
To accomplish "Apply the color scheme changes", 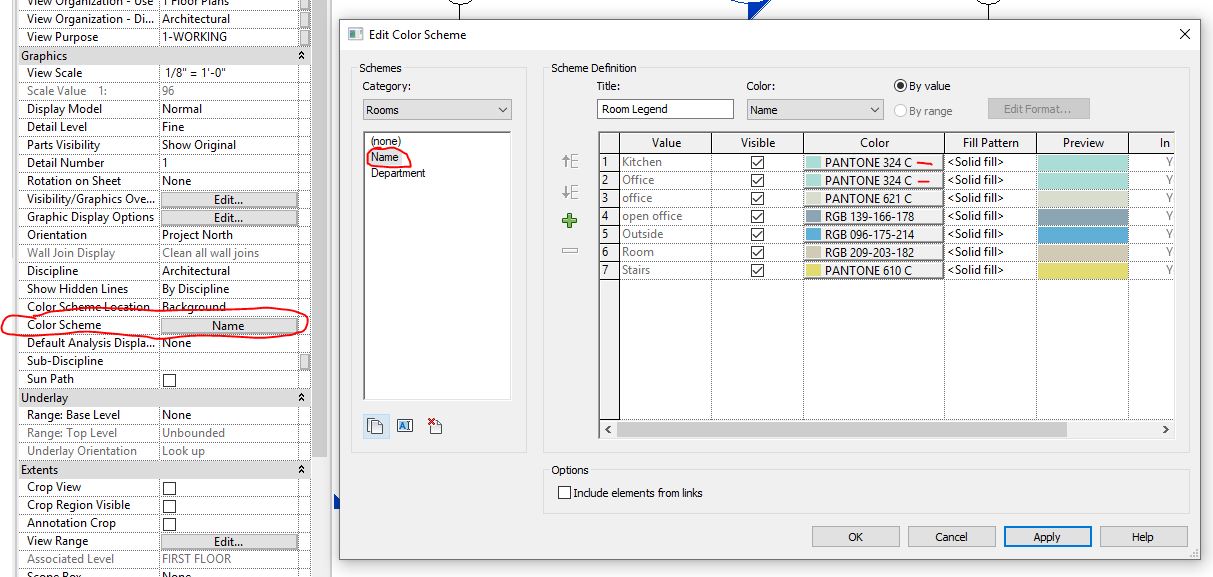I will point(1047,536).
